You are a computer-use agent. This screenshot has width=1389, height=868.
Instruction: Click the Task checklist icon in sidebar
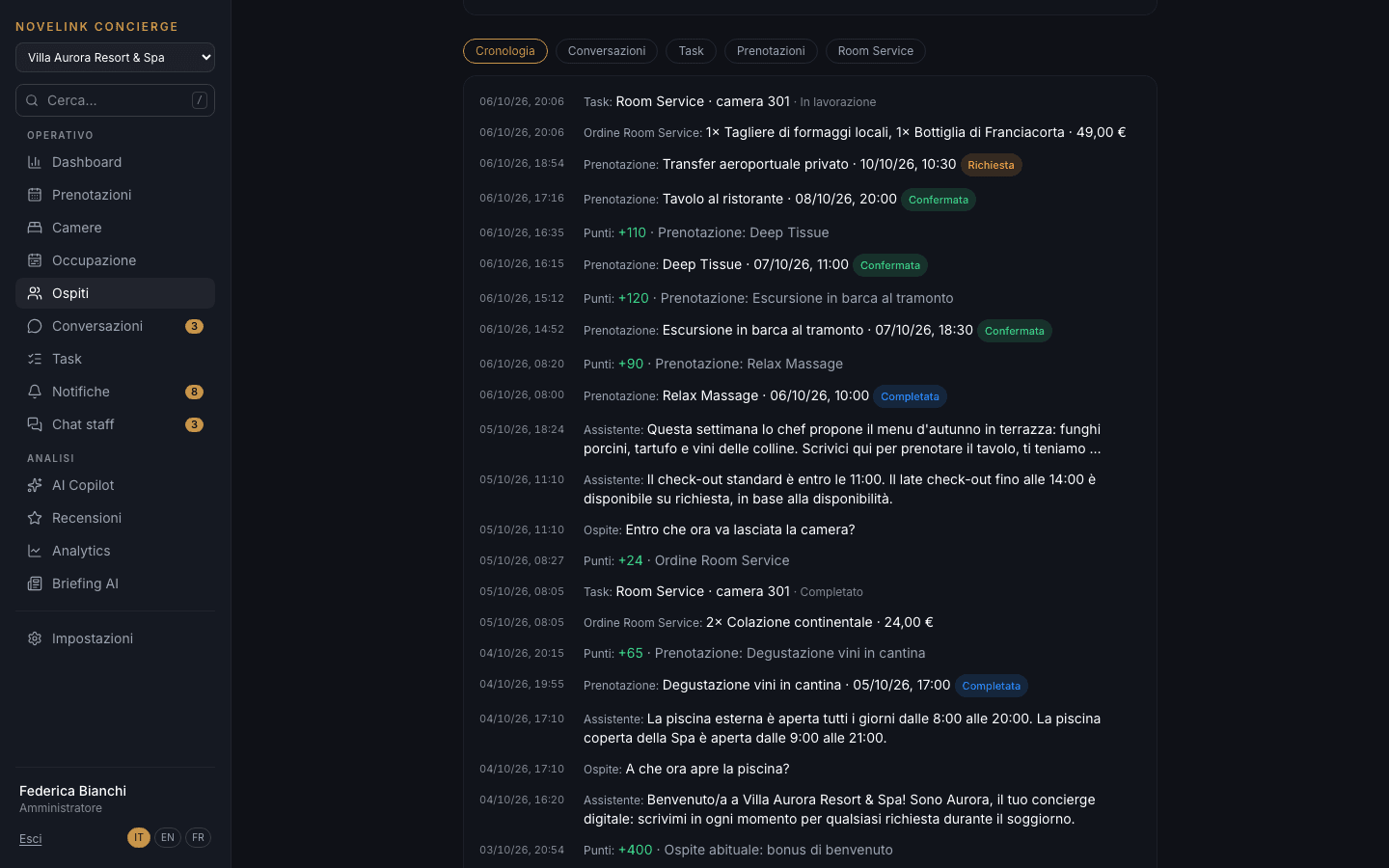pos(35,359)
